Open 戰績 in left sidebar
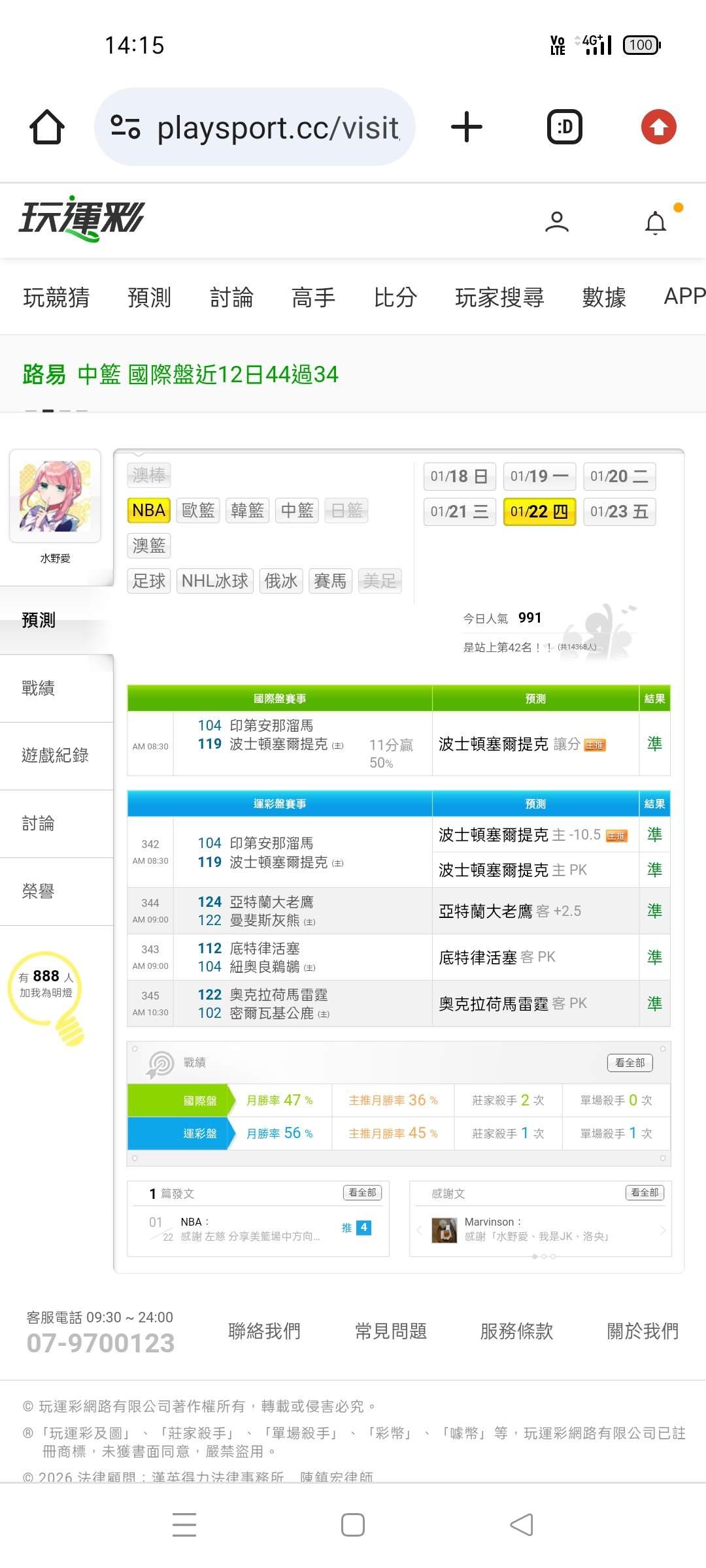 point(56,688)
